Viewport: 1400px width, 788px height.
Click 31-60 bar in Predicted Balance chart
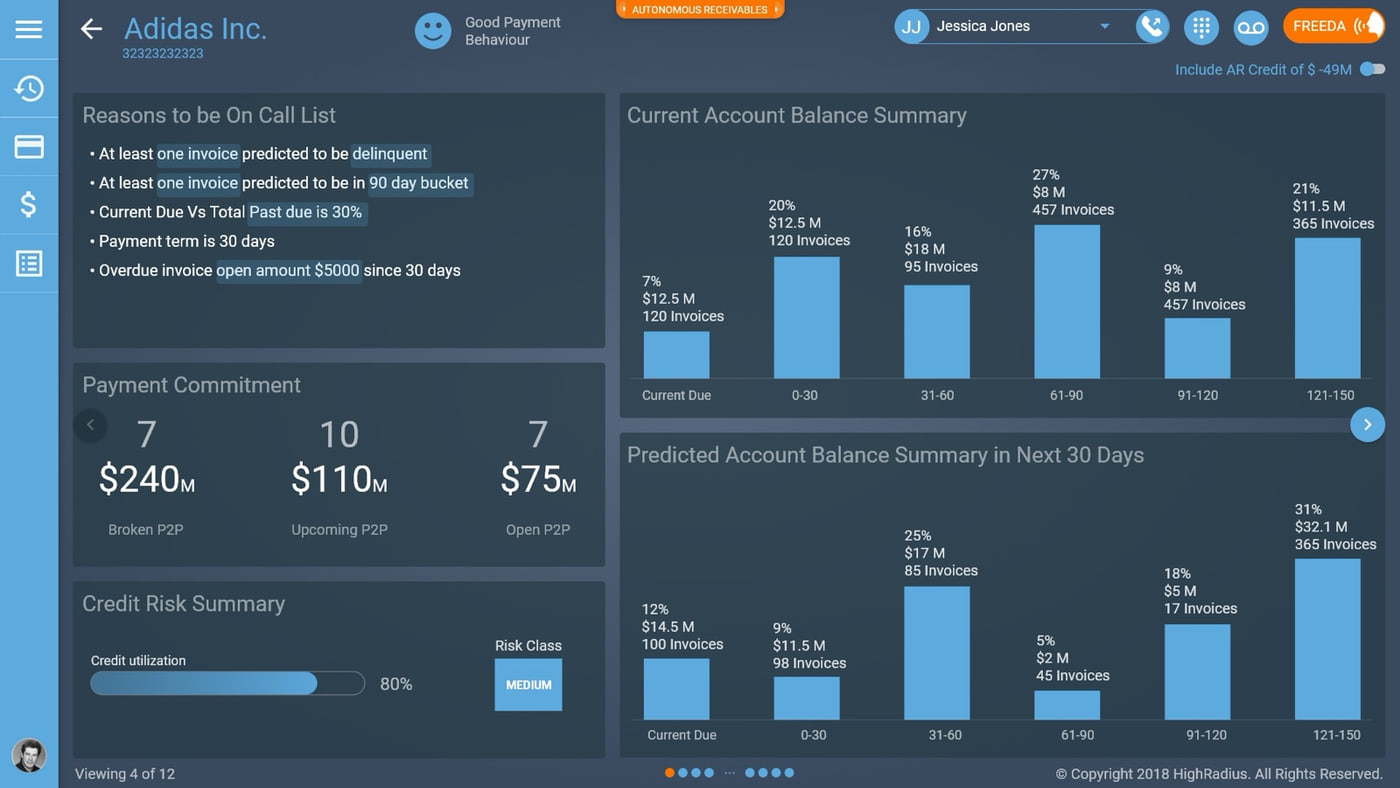pyautogui.click(x=937, y=653)
